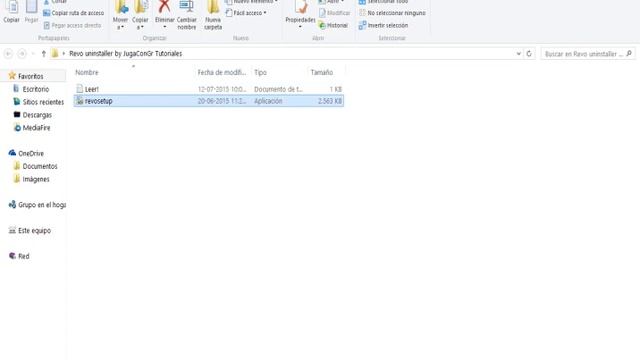This screenshot has width=640, height=360.
Task: Click No seleccionar ninguno
Action: coord(392,13)
